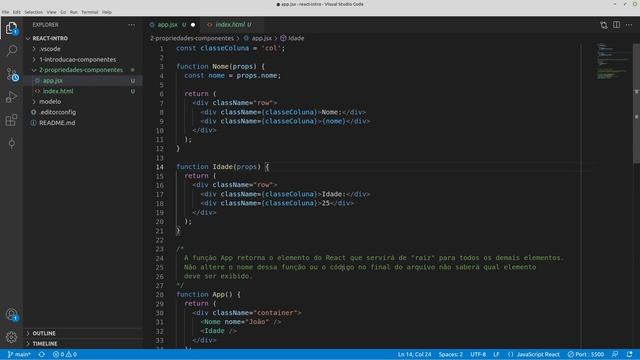Click the UTF-8 encoding indicator
The height and width of the screenshot is (360, 640).
point(478,354)
